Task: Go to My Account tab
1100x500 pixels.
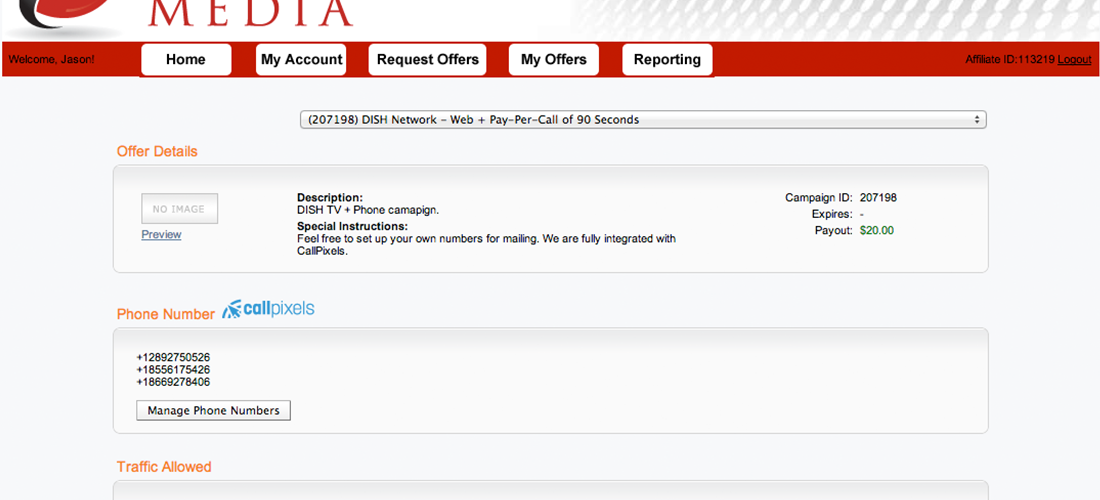Action: (x=301, y=60)
